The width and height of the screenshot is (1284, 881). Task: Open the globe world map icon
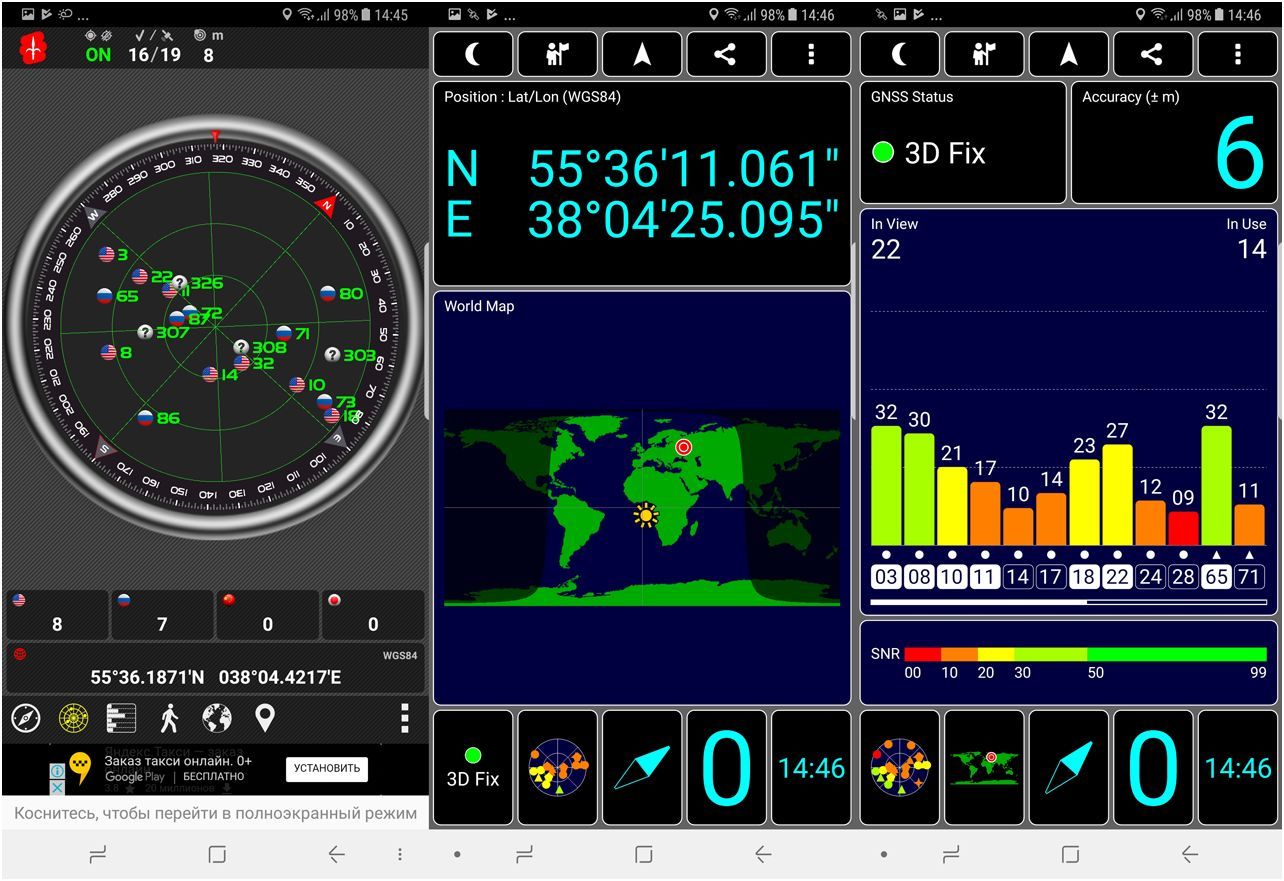pos(217,718)
